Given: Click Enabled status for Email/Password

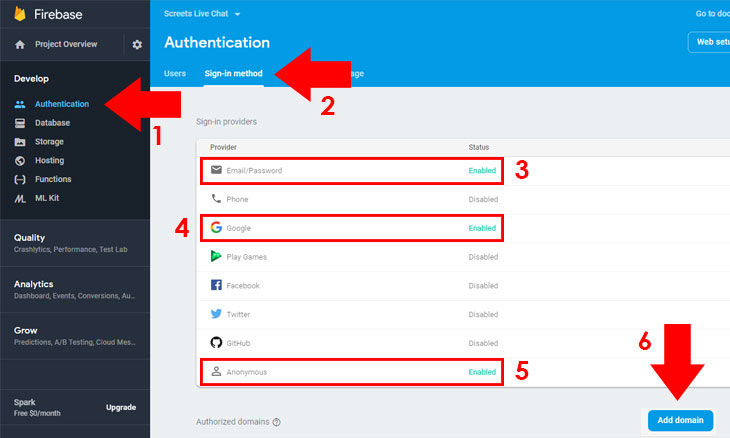Looking at the screenshot, I should pos(482,171).
